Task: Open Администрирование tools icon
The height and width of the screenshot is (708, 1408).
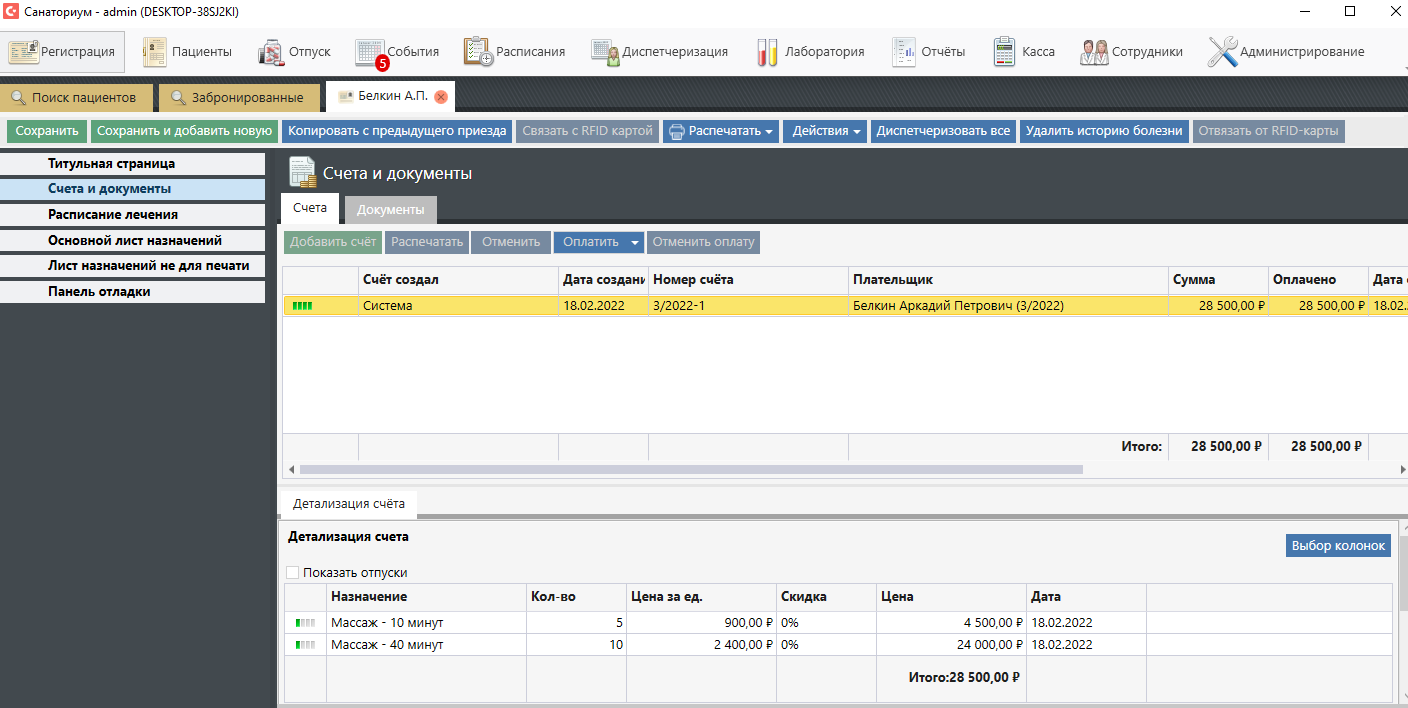Action: click(1222, 52)
